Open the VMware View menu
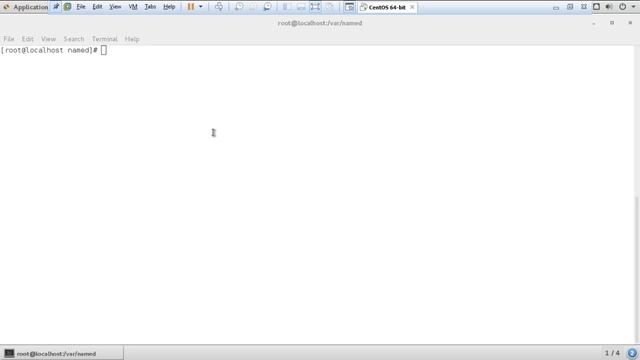640x360 pixels. coord(115,7)
